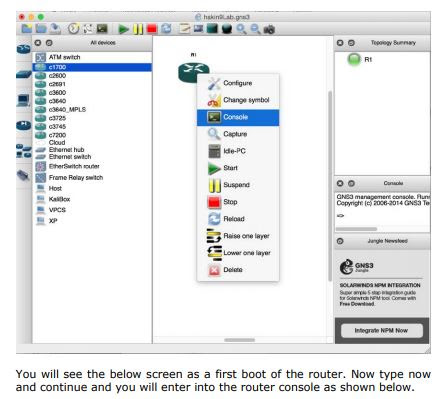Image resolution: width=448 pixels, height=399 pixels.
Task: Browse security devices in the left sidebar
Action: click(24, 125)
